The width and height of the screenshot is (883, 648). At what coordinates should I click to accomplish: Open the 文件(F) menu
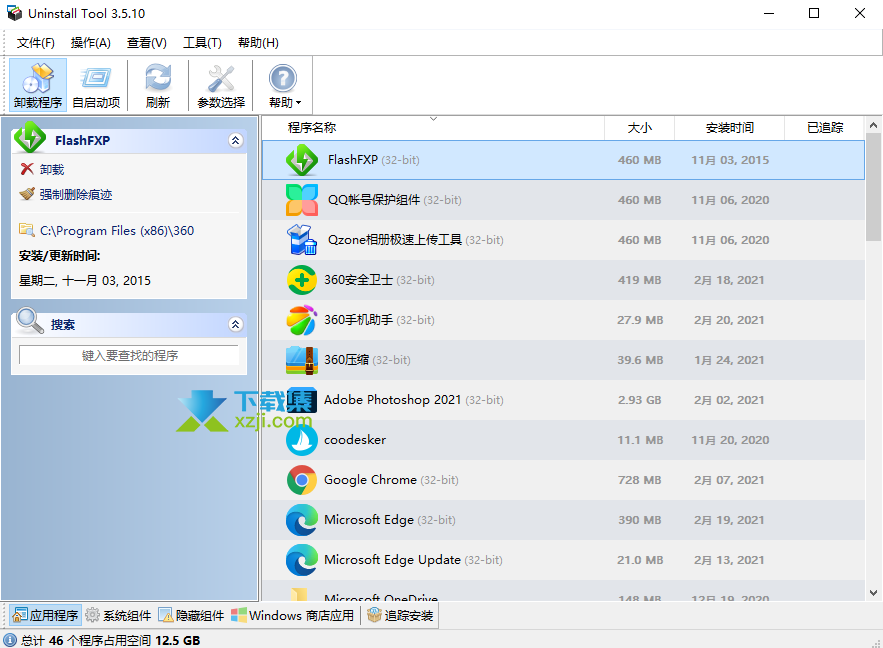pyautogui.click(x=35, y=43)
